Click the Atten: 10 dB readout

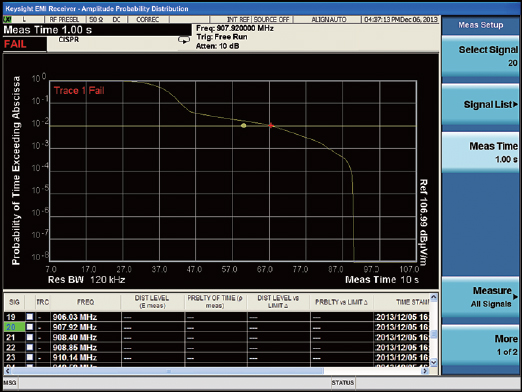(x=217, y=46)
